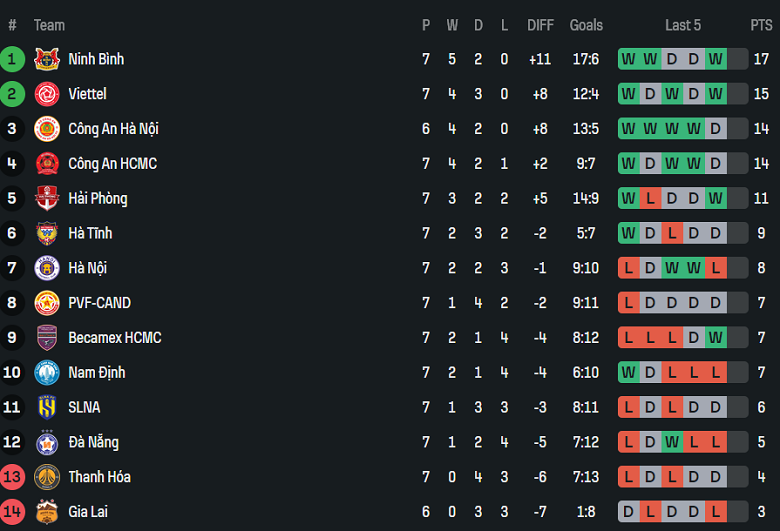This screenshot has height=531, width=780.
Task: Click Hà Tĩnh's red loss result badge
Action: (x=672, y=233)
